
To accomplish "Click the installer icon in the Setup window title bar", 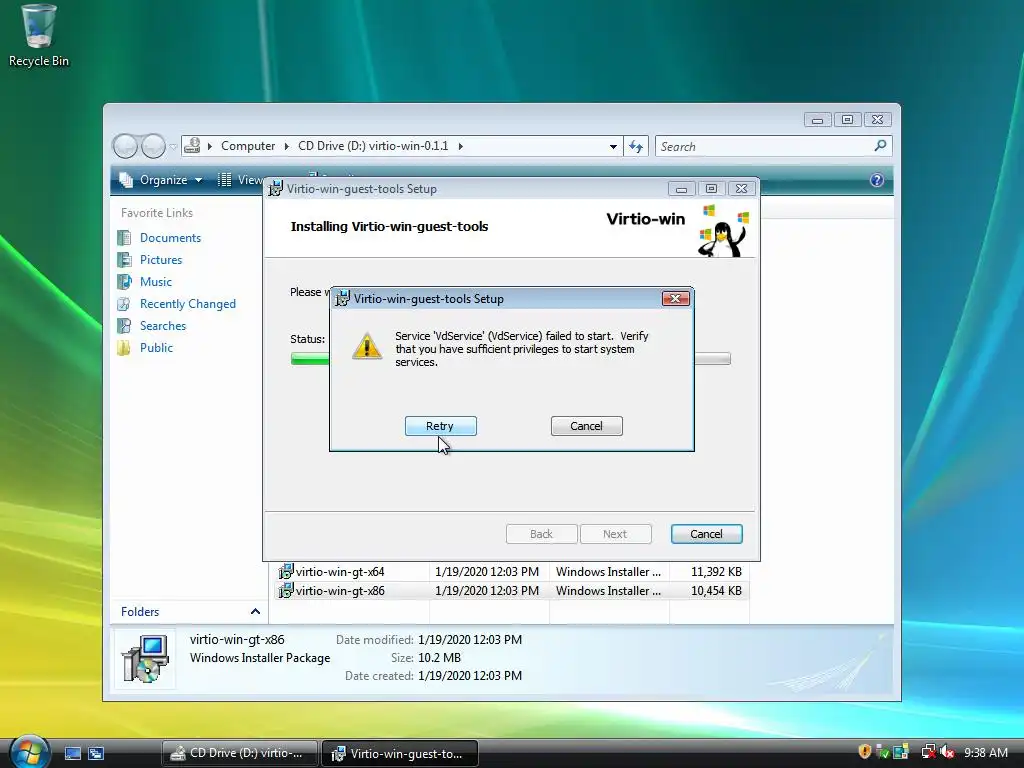I will (x=276, y=188).
